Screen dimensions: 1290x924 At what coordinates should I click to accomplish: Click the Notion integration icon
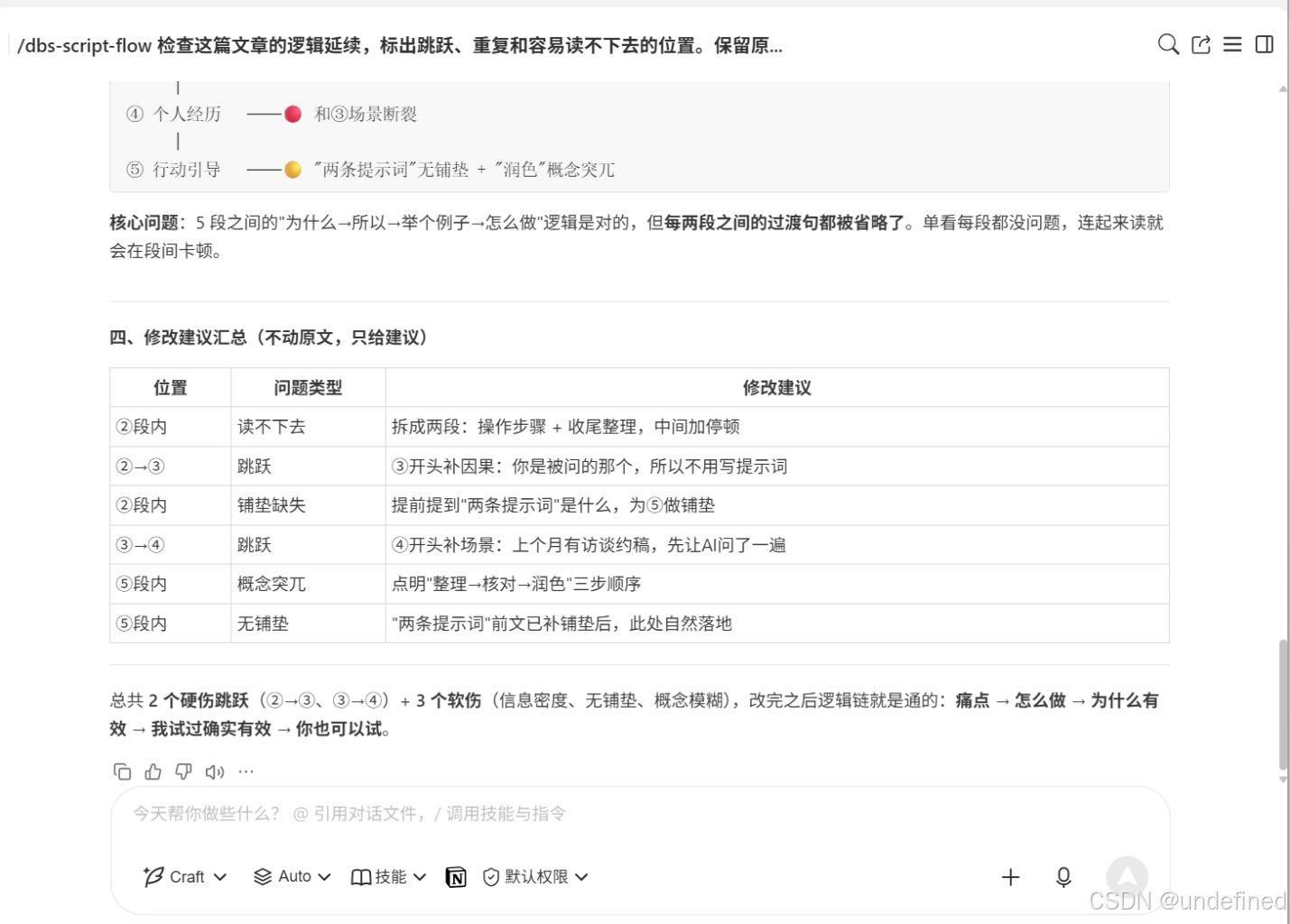tap(456, 877)
